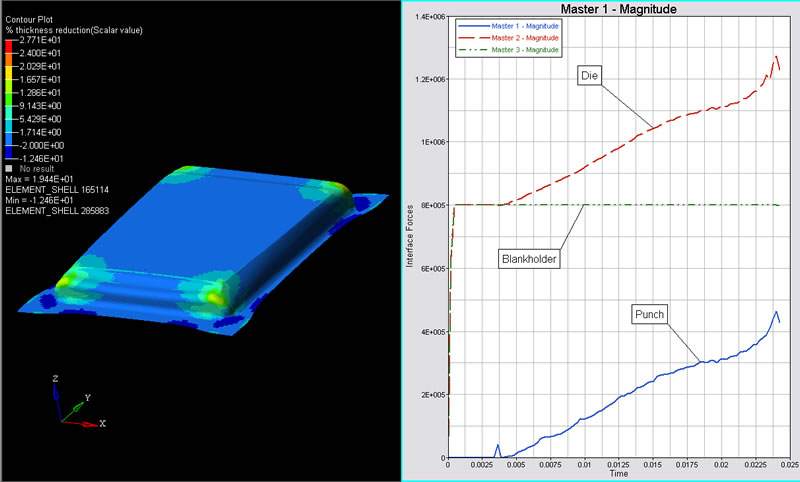Pick the red top color in contour legend
This screenshot has height=482, width=800.
10,46
